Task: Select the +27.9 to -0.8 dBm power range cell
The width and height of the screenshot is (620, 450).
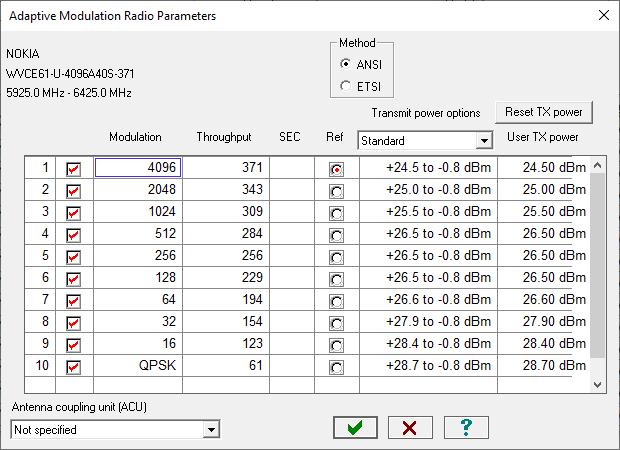Action: click(428, 323)
